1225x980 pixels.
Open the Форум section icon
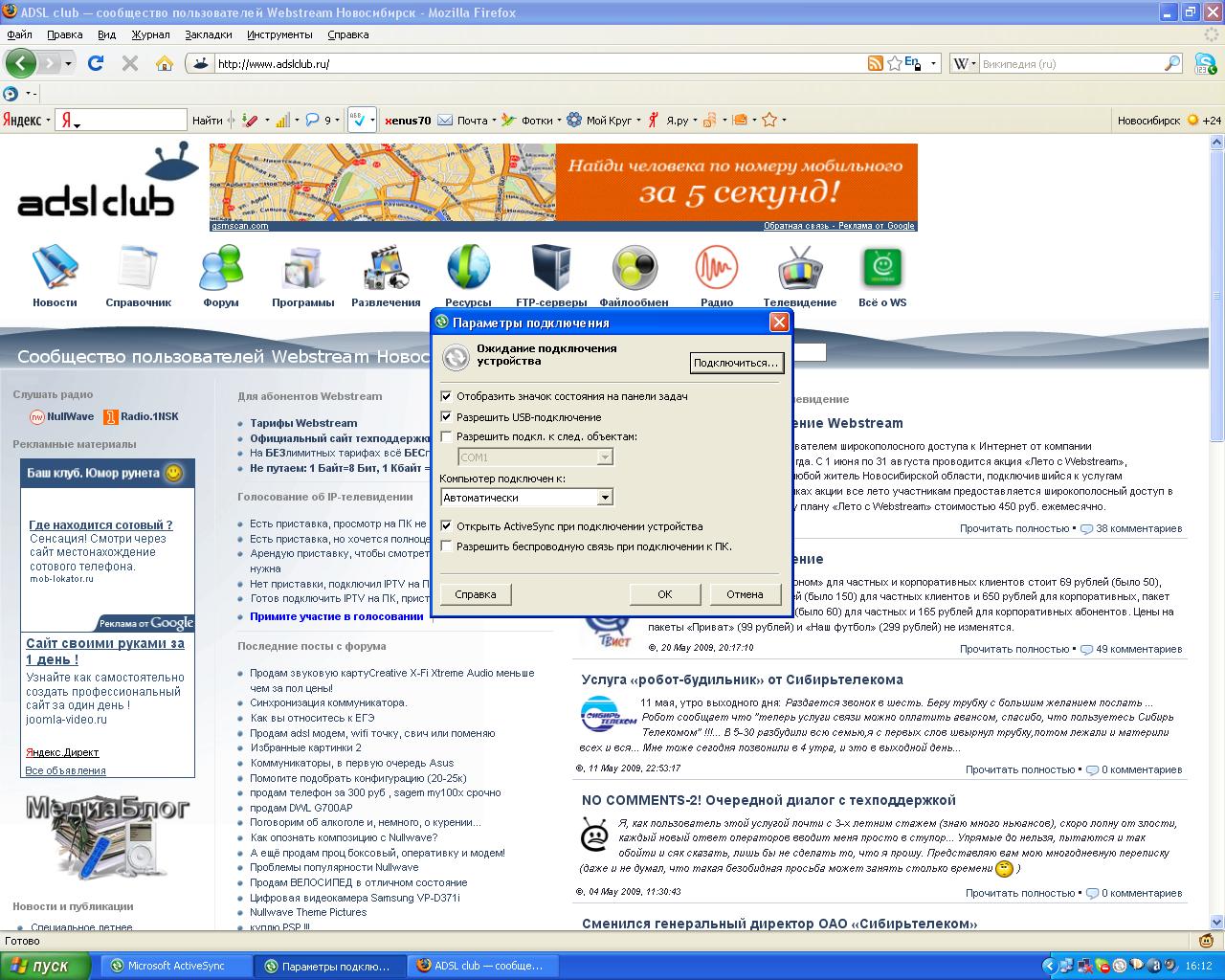click(221, 268)
